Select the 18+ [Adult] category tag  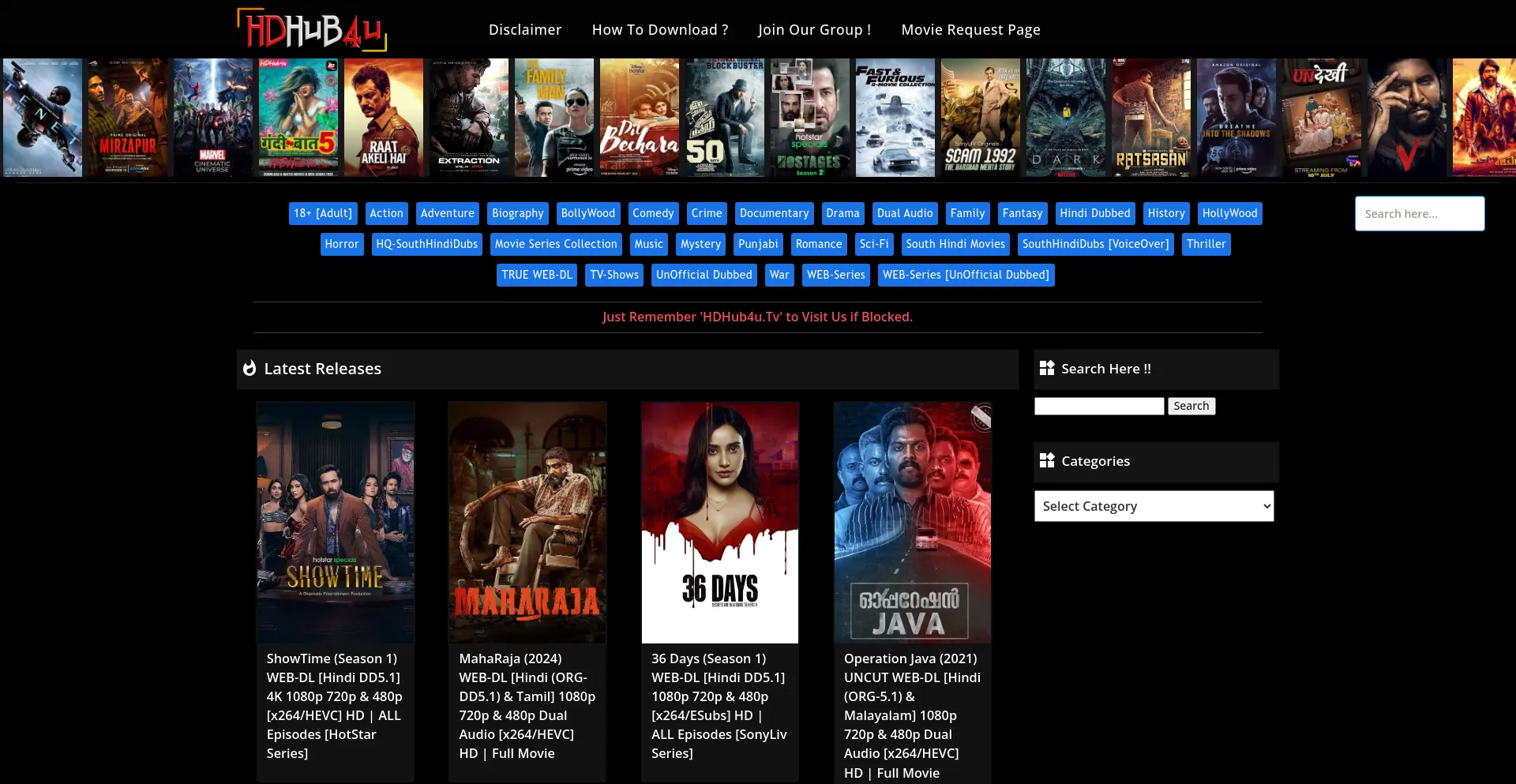[x=323, y=213]
